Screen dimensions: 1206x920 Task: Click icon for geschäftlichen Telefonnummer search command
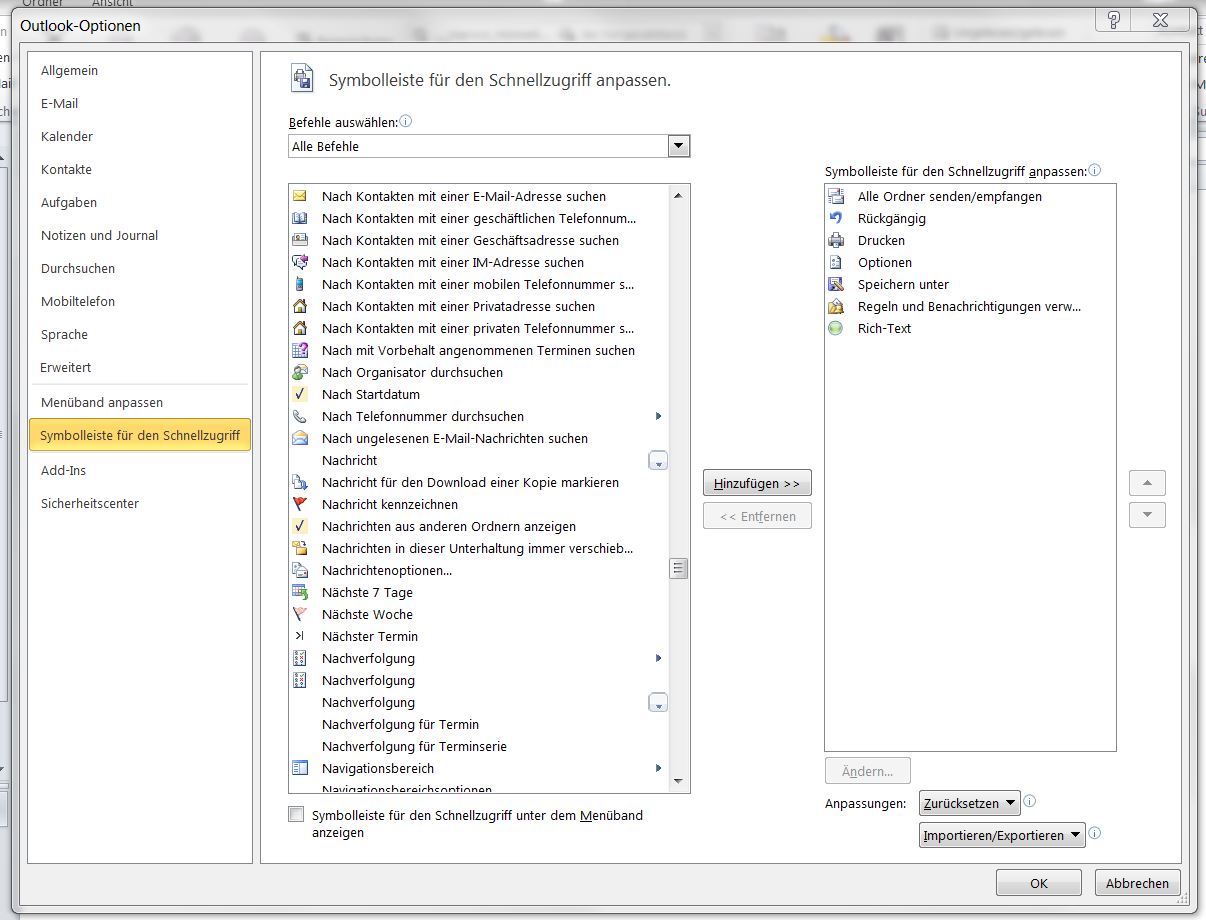click(x=300, y=218)
